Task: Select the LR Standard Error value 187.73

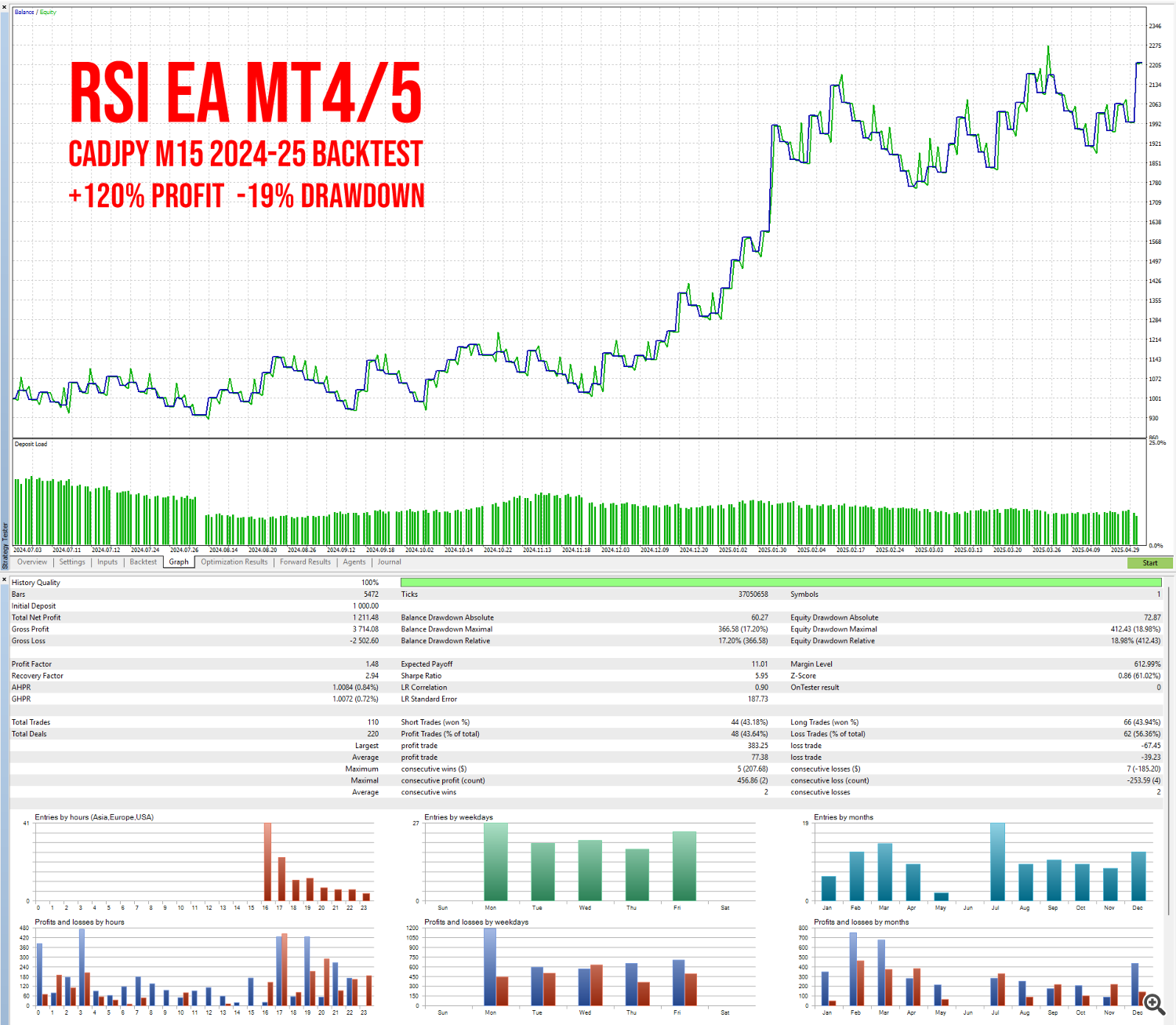Action: point(757,699)
